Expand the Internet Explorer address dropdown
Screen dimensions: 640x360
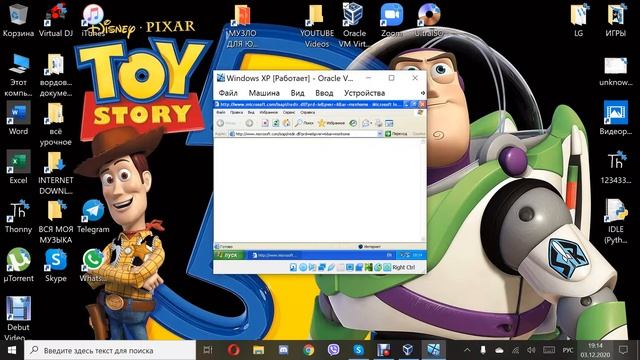[380, 134]
